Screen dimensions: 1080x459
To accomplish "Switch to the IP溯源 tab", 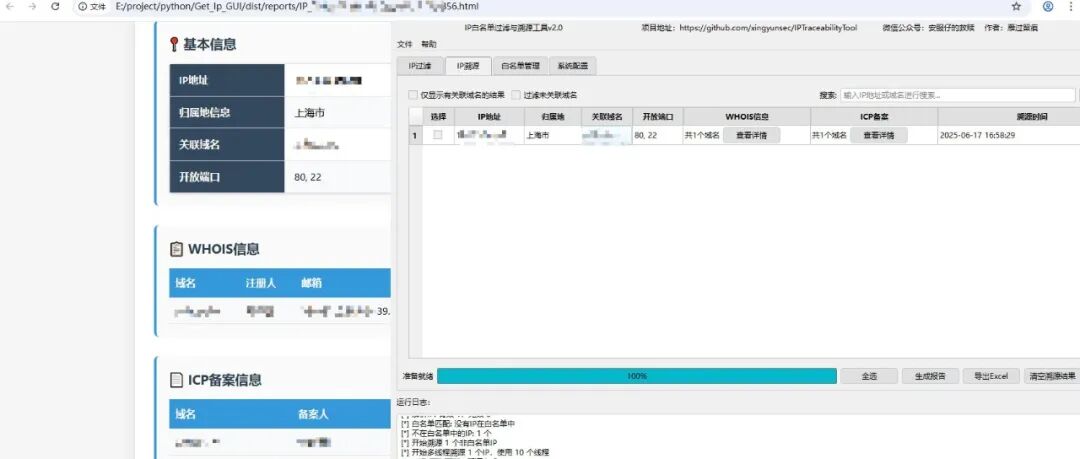I will pos(468,66).
